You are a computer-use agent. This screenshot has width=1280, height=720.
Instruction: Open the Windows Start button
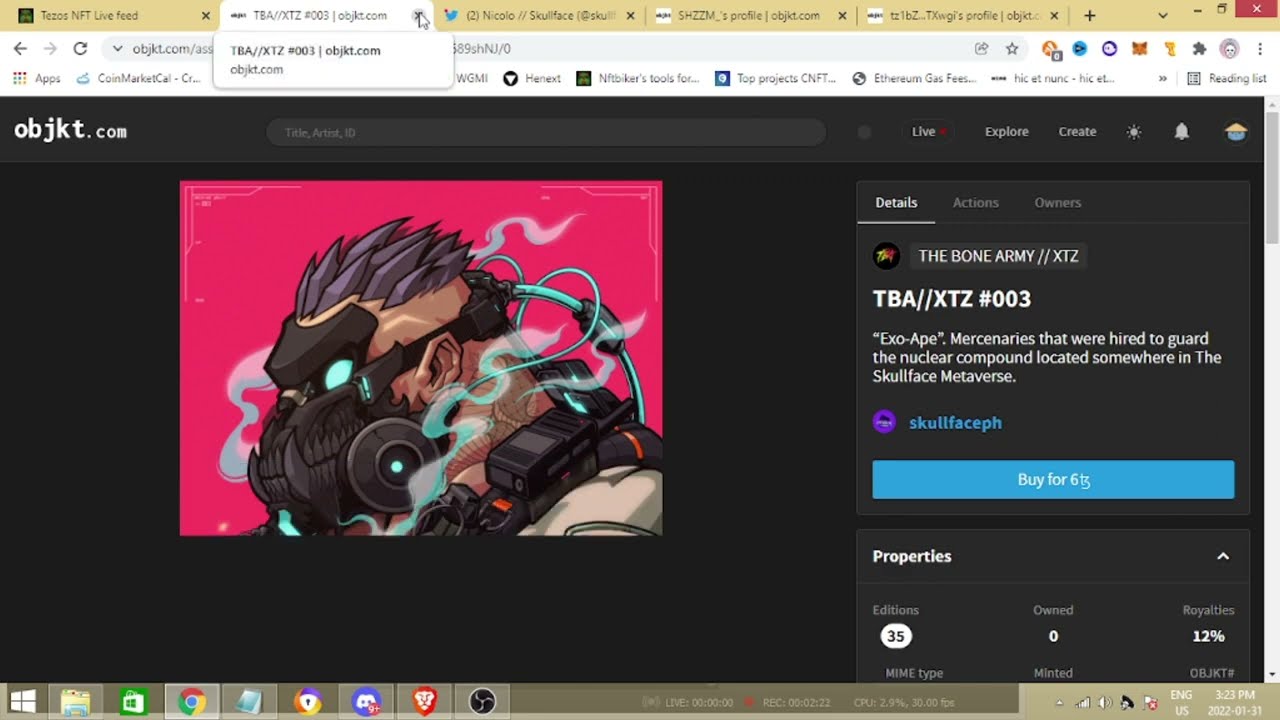point(24,702)
